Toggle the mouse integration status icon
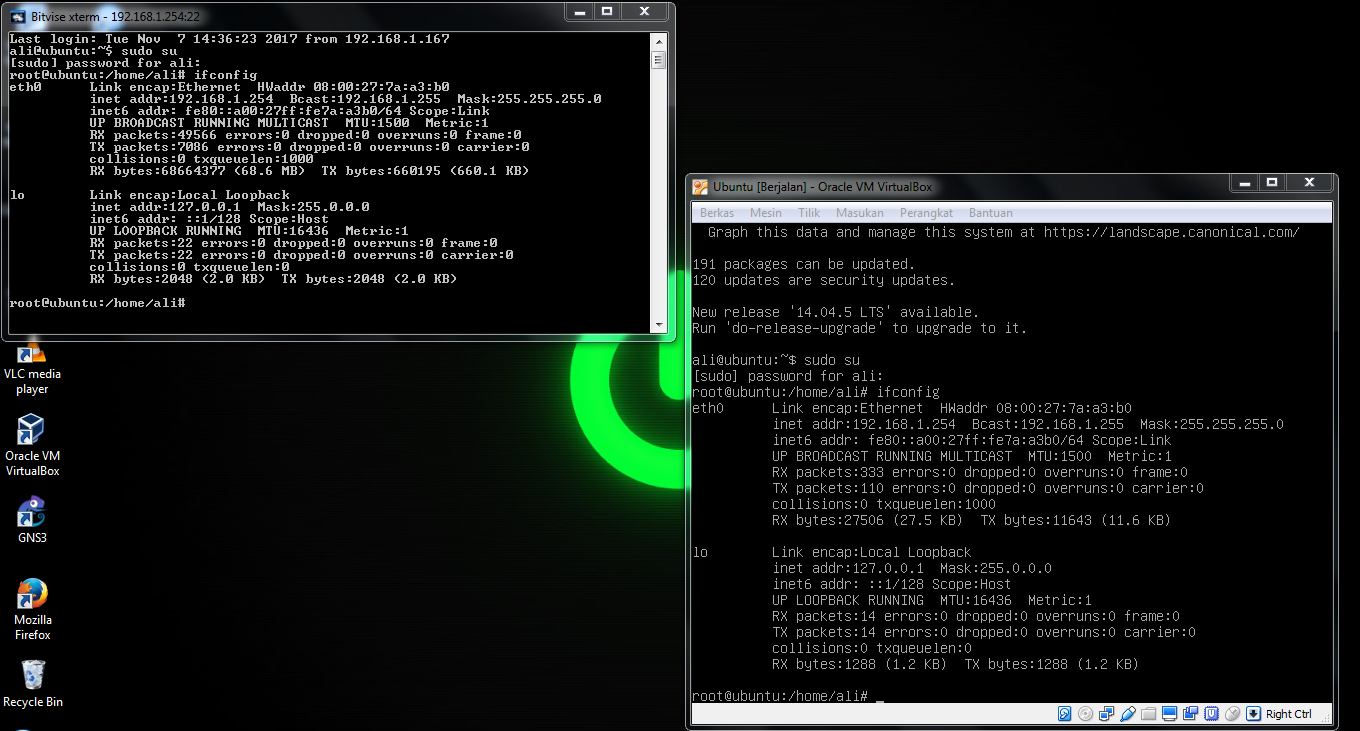The width and height of the screenshot is (1360, 731). coord(1234,713)
